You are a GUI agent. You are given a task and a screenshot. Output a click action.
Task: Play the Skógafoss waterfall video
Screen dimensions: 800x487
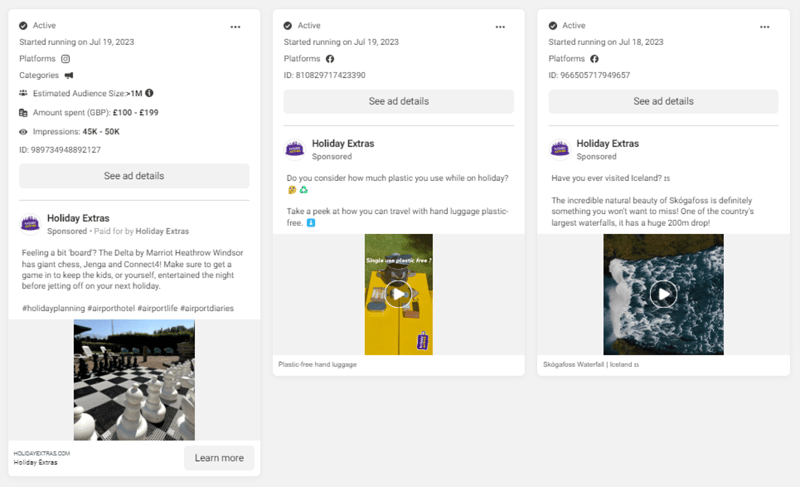click(663, 294)
